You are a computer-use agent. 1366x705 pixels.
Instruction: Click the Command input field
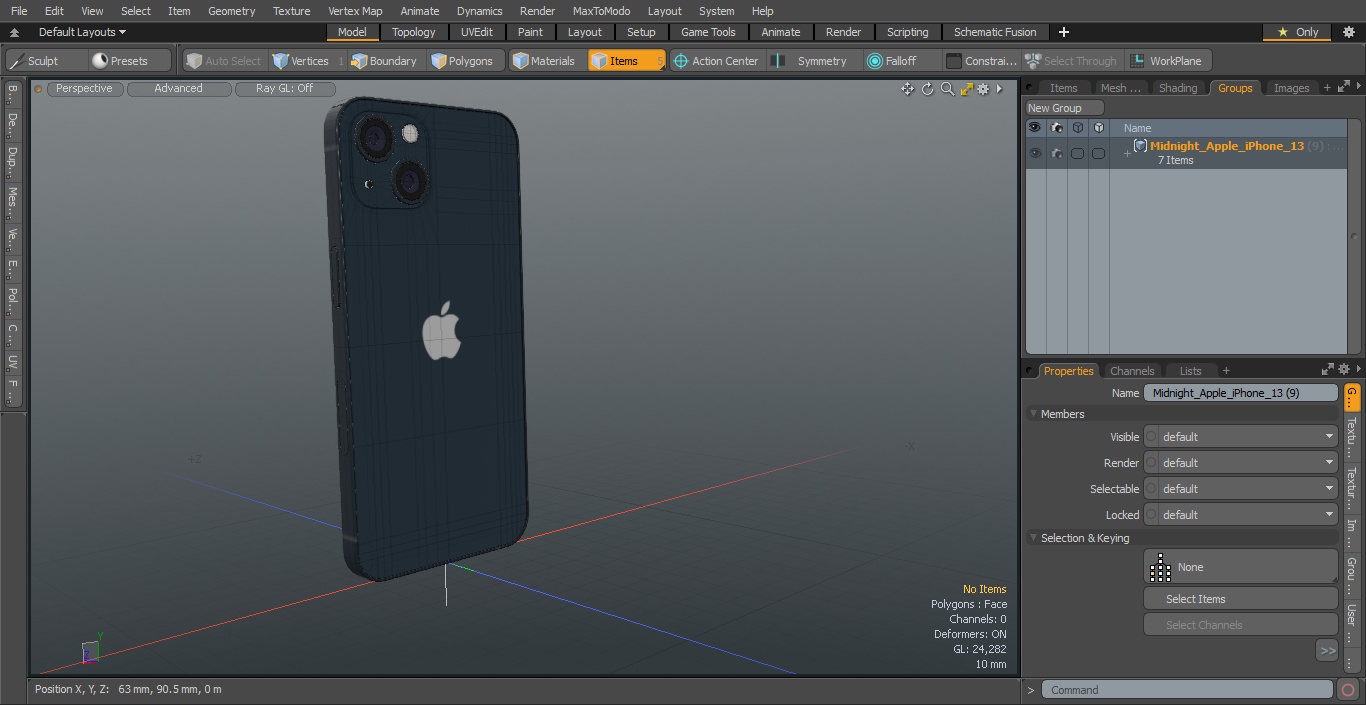(1187, 690)
